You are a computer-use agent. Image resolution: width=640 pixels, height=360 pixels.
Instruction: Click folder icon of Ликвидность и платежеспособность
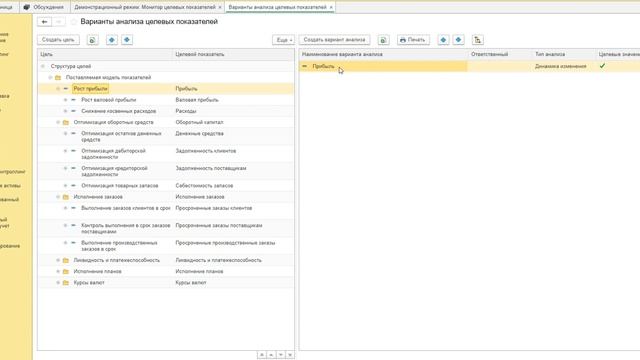66,260
